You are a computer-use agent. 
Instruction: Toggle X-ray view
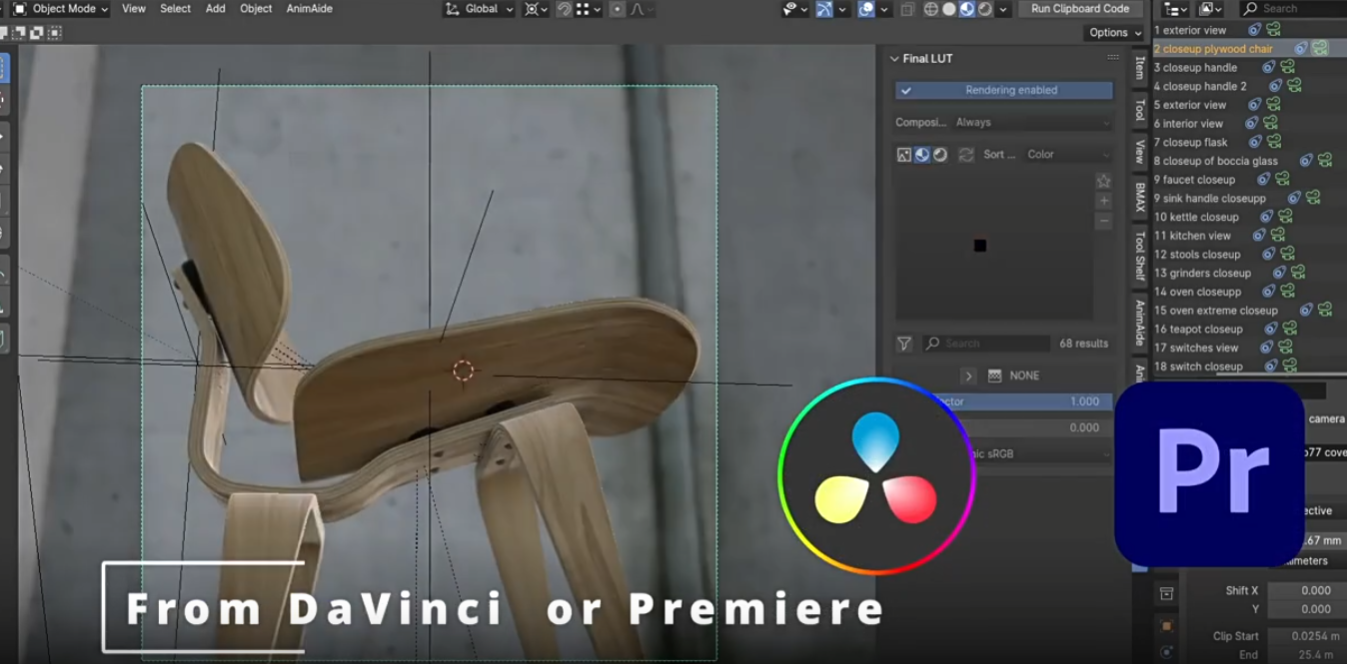pyautogui.click(x=907, y=9)
